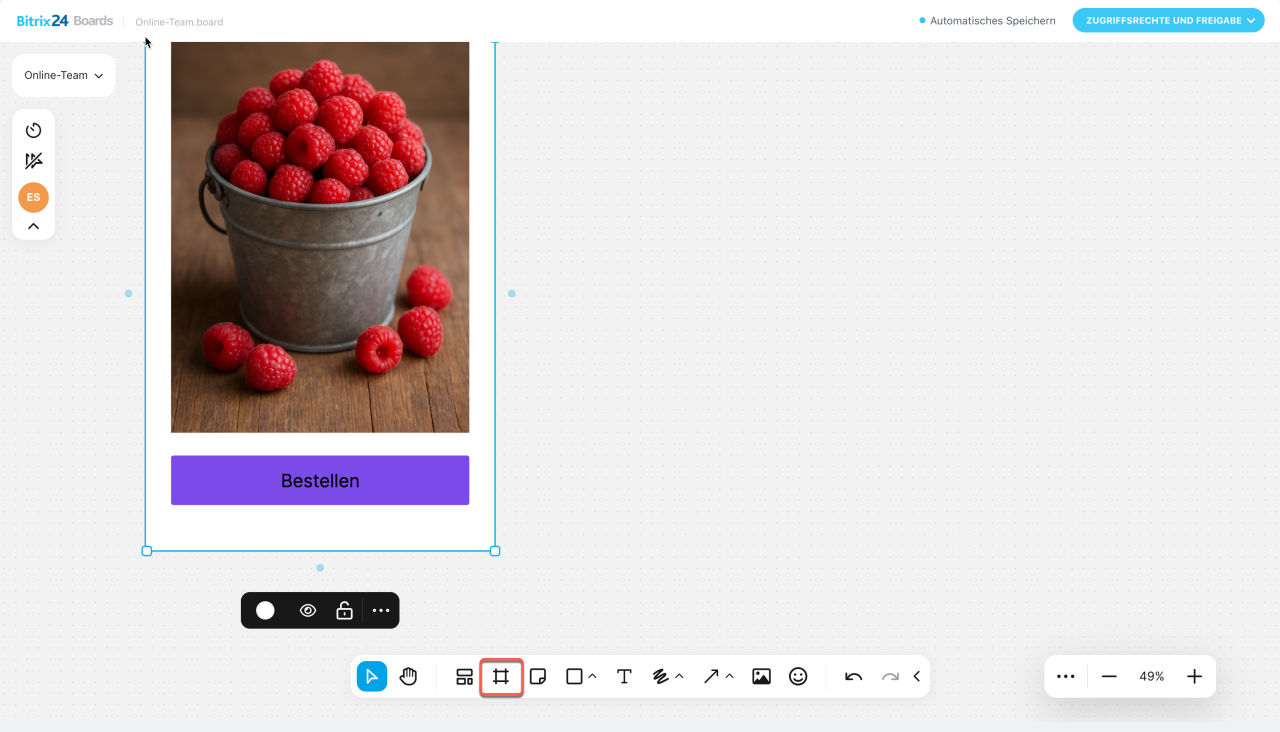Image resolution: width=1280 pixels, height=732 pixels.
Task: Click the Bitrix24 Boards logo
Action: [x=65, y=21]
